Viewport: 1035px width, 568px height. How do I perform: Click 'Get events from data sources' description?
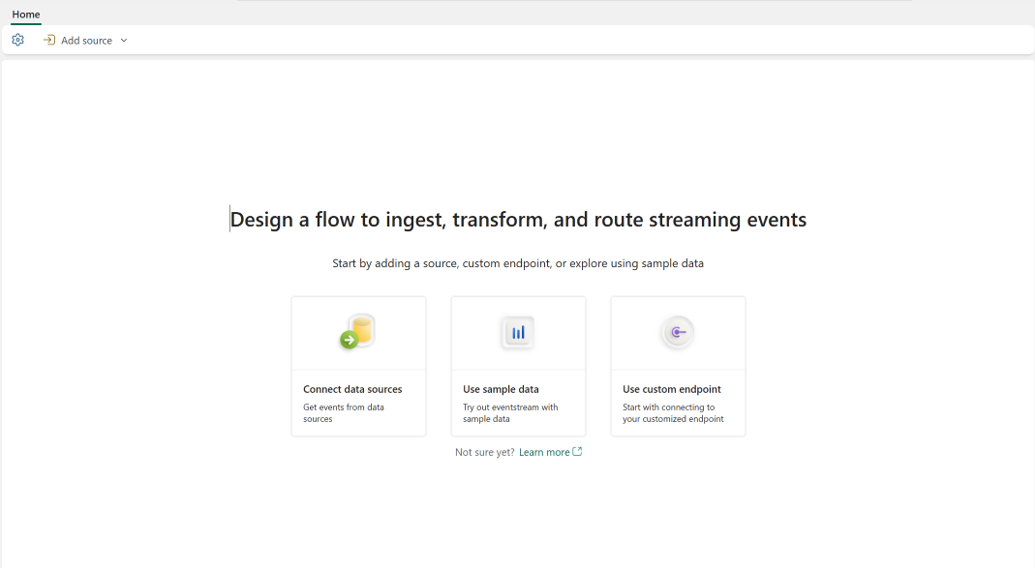pos(343,413)
